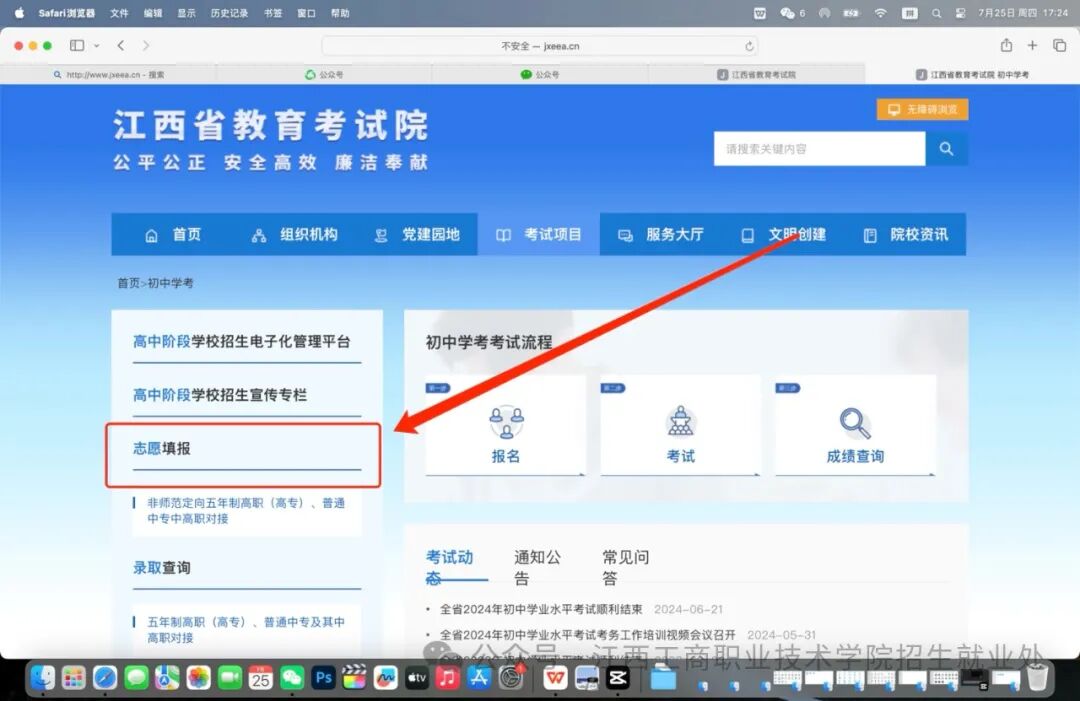Click the 无障碍浏览 button
The image size is (1080, 701).
(921, 109)
